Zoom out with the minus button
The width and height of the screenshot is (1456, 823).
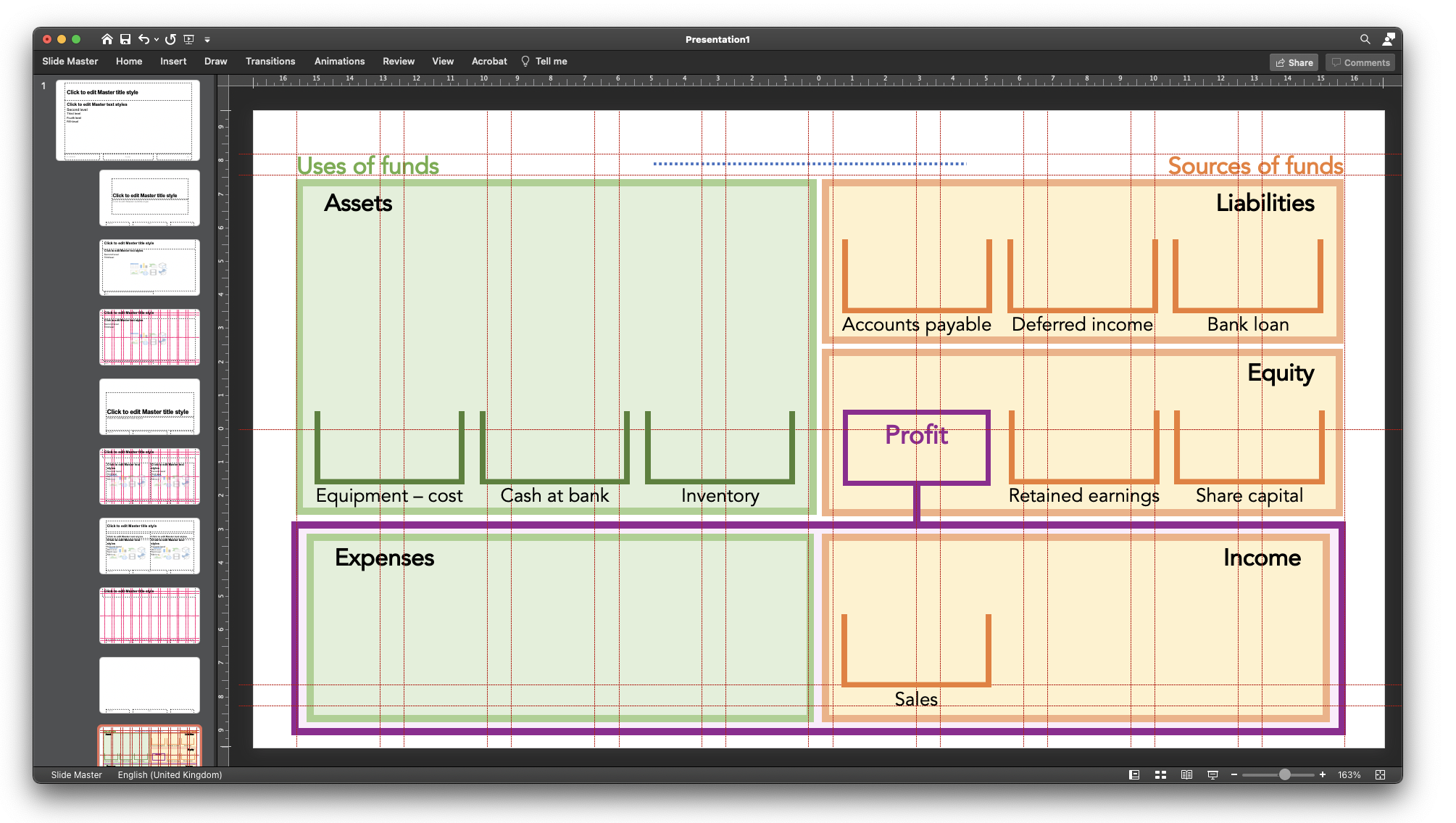1234,774
